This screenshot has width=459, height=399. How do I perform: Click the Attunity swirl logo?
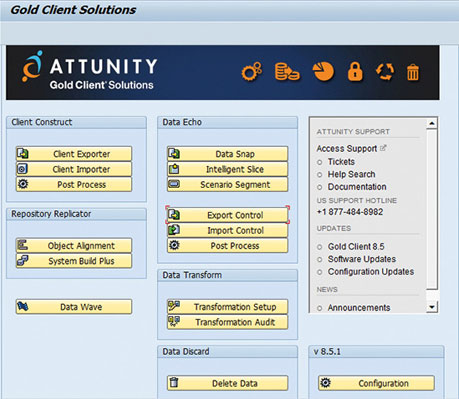[32, 66]
